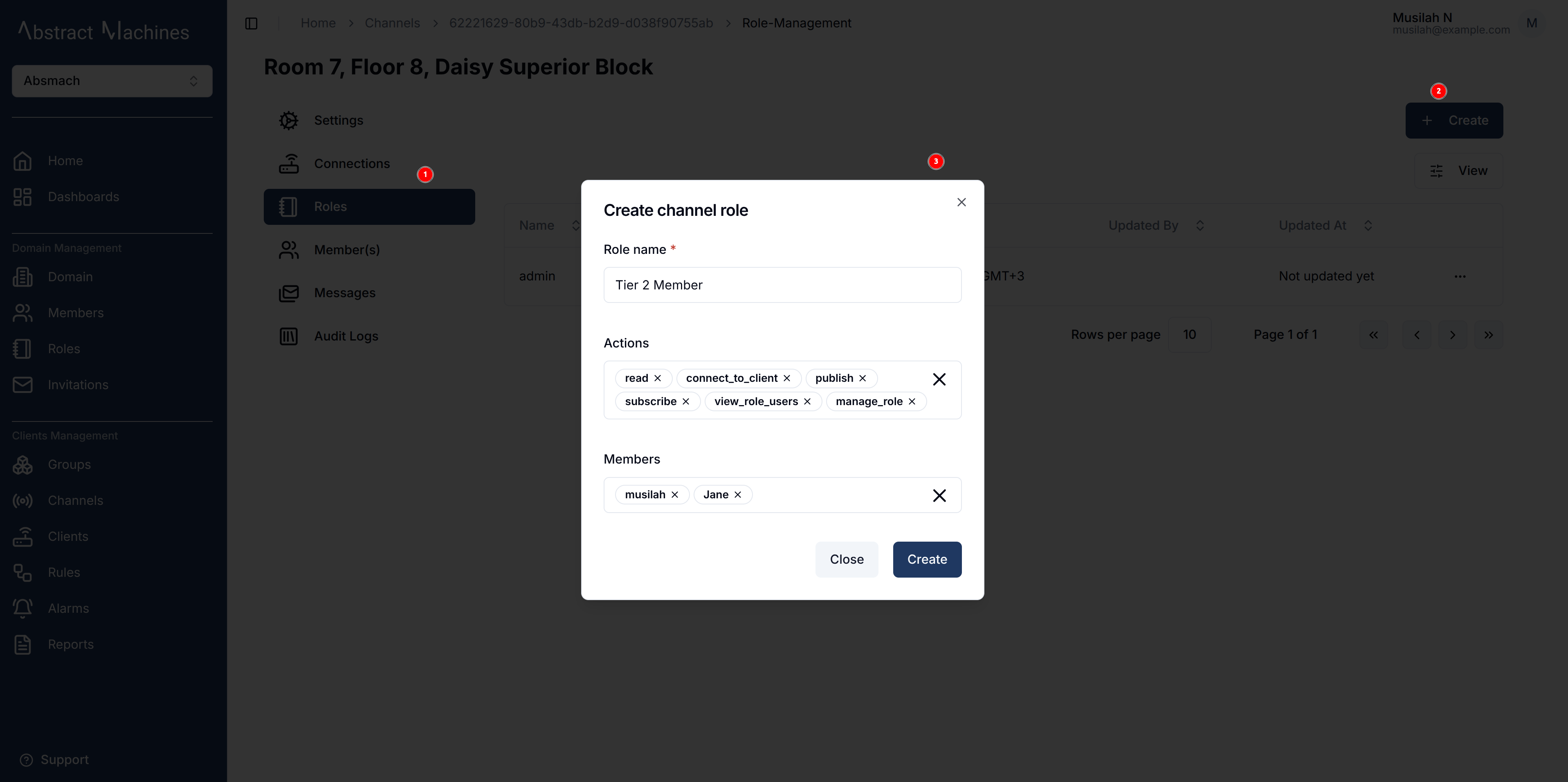Click Create button in the dialog
The width and height of the screenshot is (1568, 782).
(927, 559)
